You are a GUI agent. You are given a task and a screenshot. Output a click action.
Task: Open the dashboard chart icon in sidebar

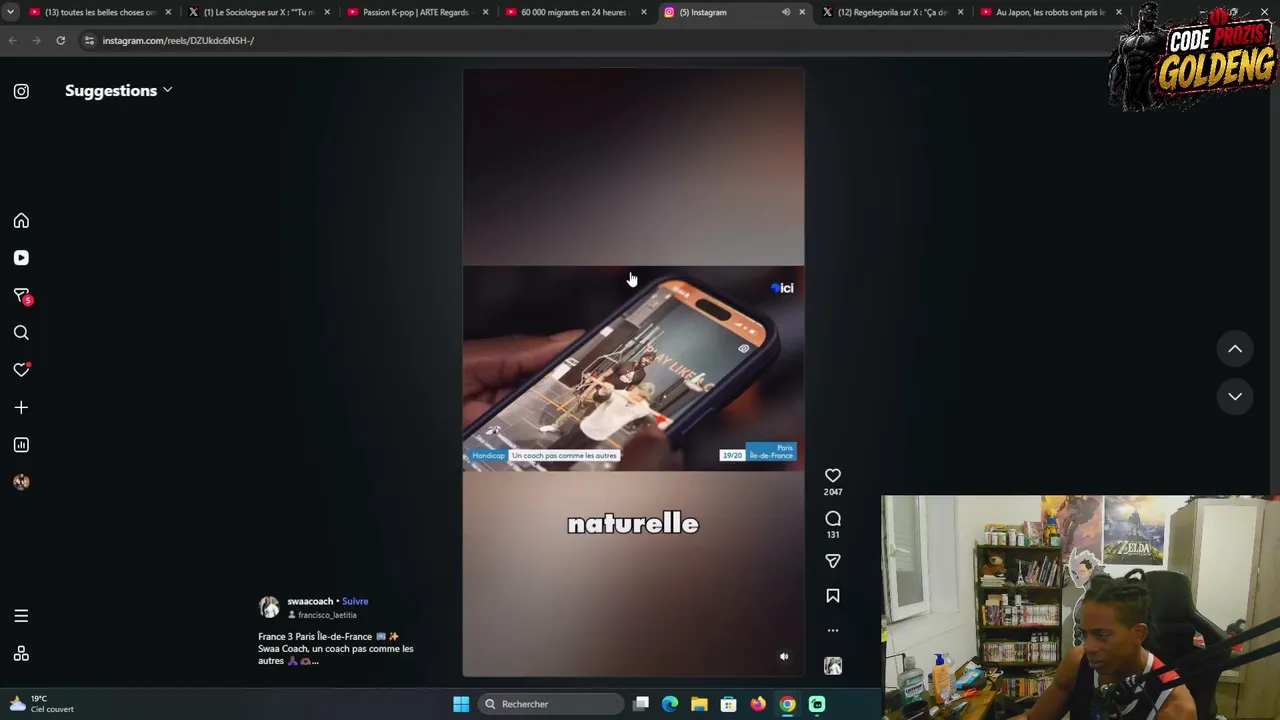pyautogui.click(x=21, y=445)
